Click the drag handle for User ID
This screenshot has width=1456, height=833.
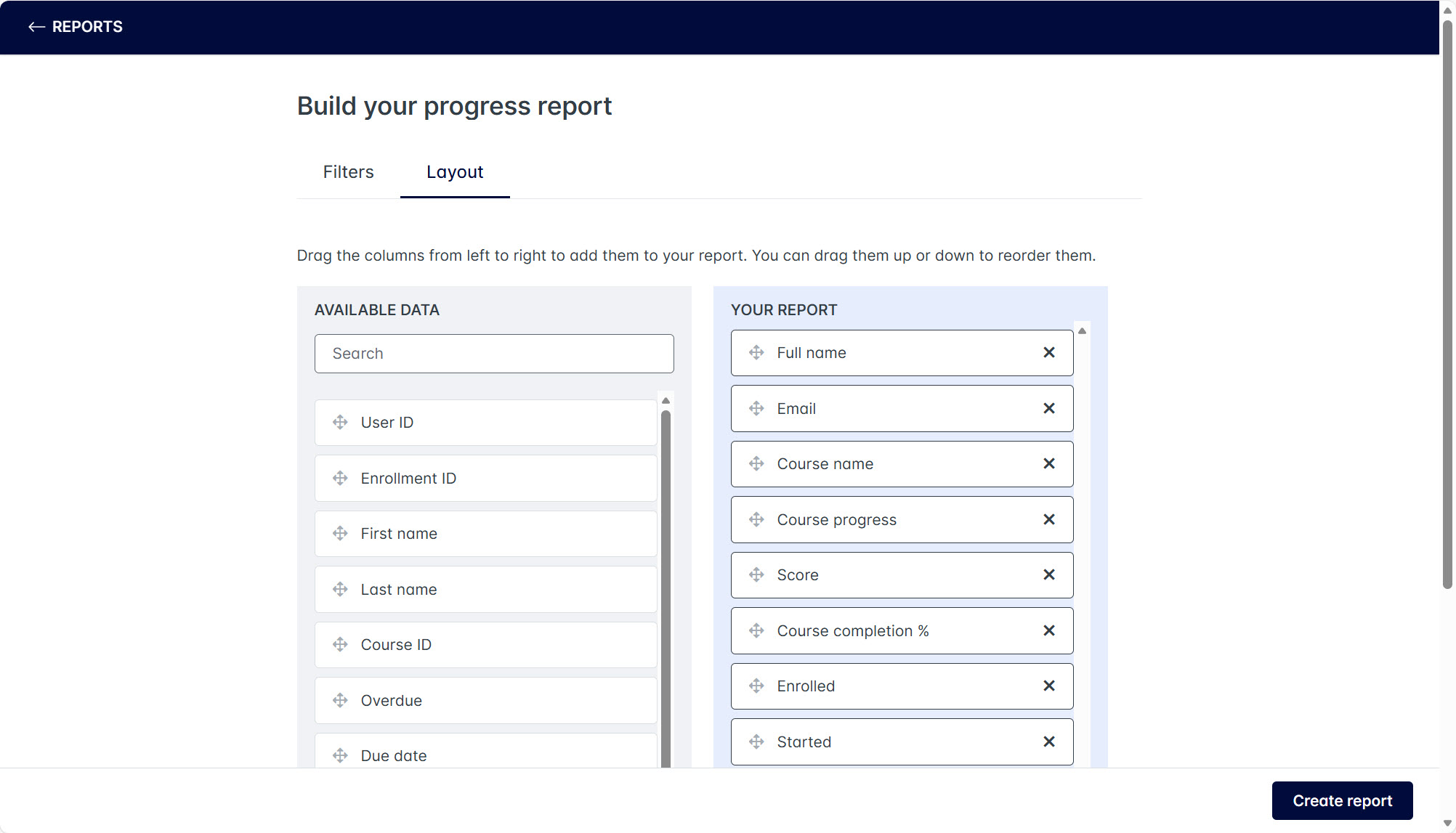pyautogui.click(x=340, y=422)
